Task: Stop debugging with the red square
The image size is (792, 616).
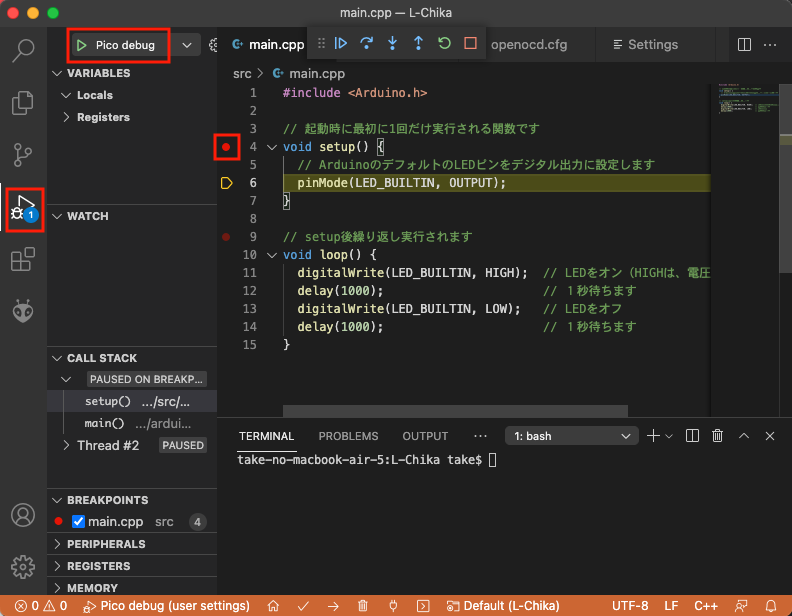Action: pyautogui.click(x=470, y=44)
